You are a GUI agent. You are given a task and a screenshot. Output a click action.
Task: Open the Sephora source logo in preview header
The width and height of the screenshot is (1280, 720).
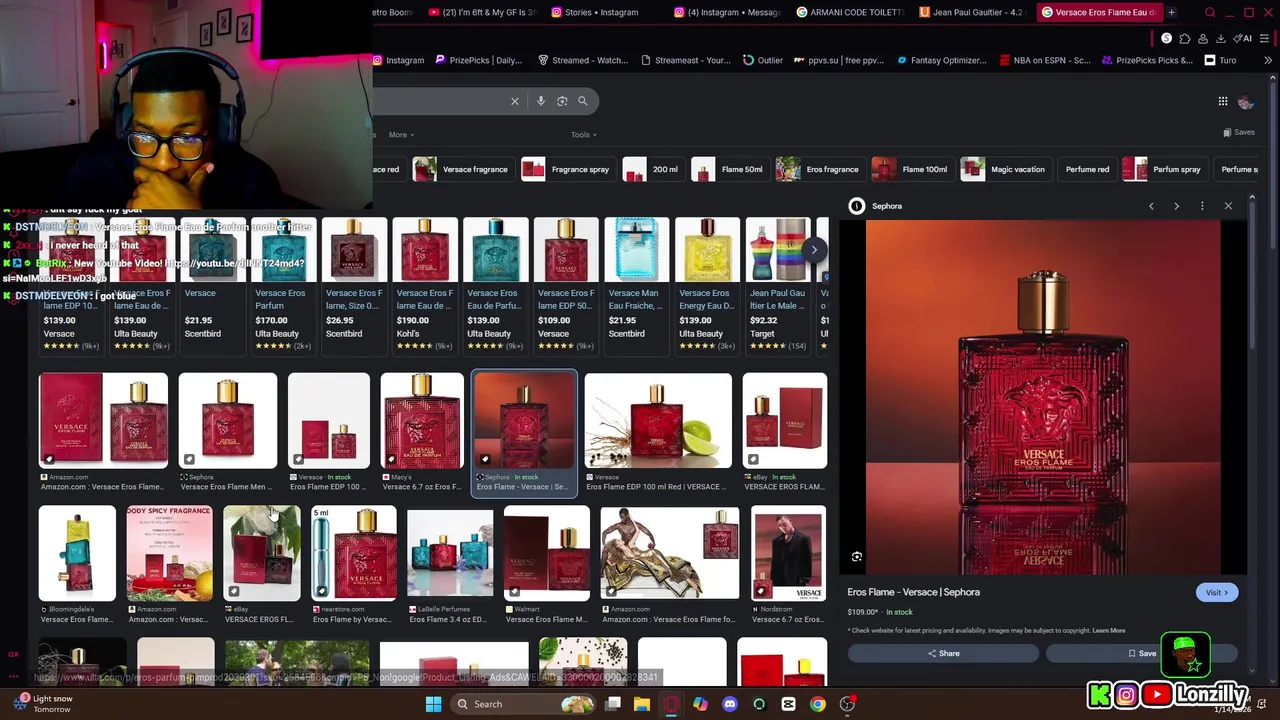(x=857, y=206)
